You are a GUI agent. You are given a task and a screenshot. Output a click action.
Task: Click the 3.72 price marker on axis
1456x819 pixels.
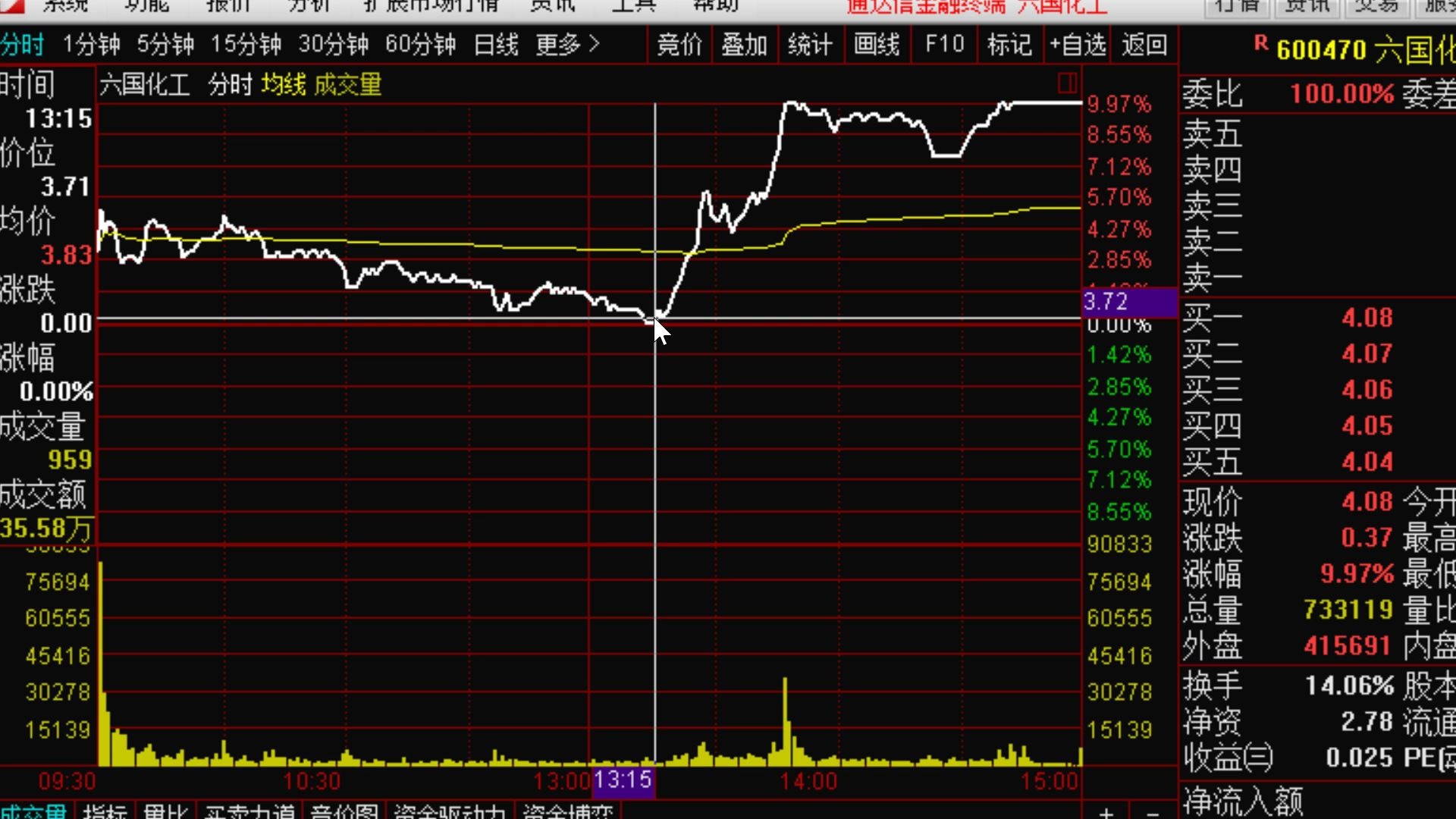pyautogui.click(x=1128, y=302)
